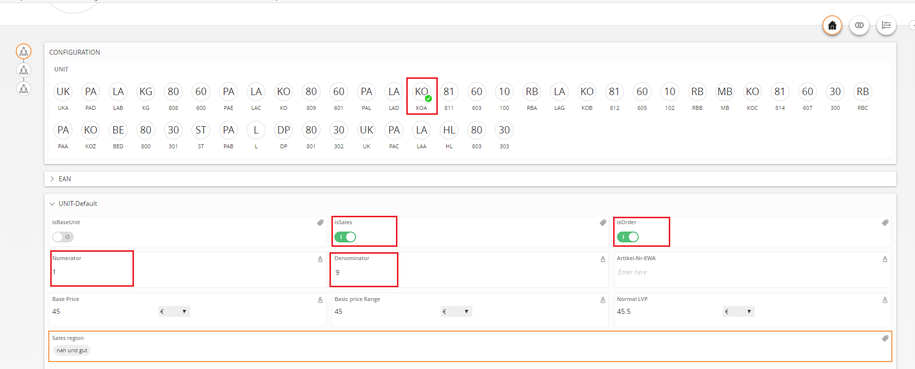Click the Normal LVP value 45.5

pyautogui.click(x=624, y=312)
